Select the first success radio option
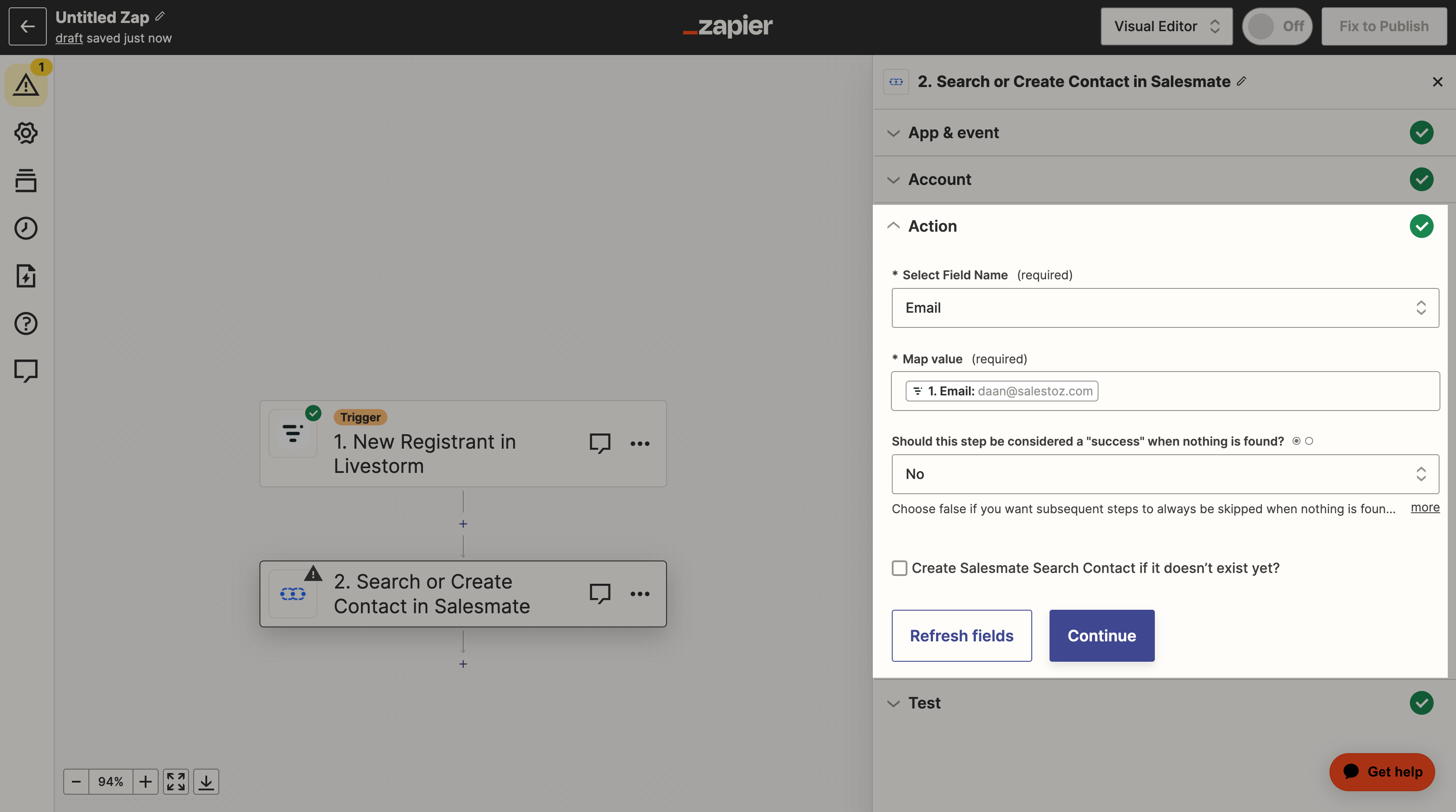 point(1297,441)
